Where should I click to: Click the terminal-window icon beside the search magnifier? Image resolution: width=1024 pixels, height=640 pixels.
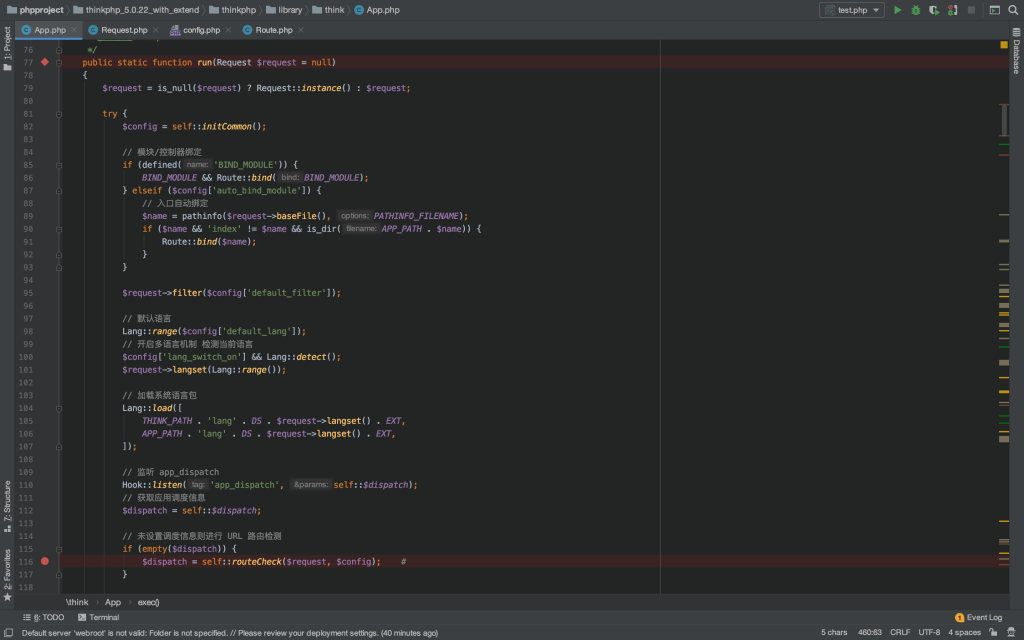tap(994, 10)
